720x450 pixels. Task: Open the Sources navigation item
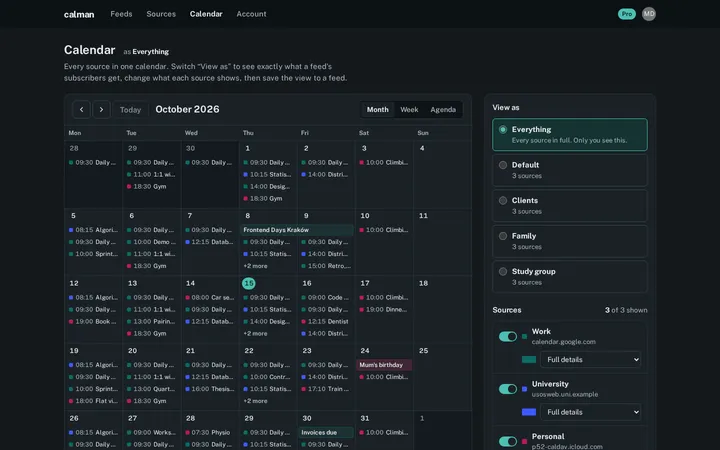[161, 14]
